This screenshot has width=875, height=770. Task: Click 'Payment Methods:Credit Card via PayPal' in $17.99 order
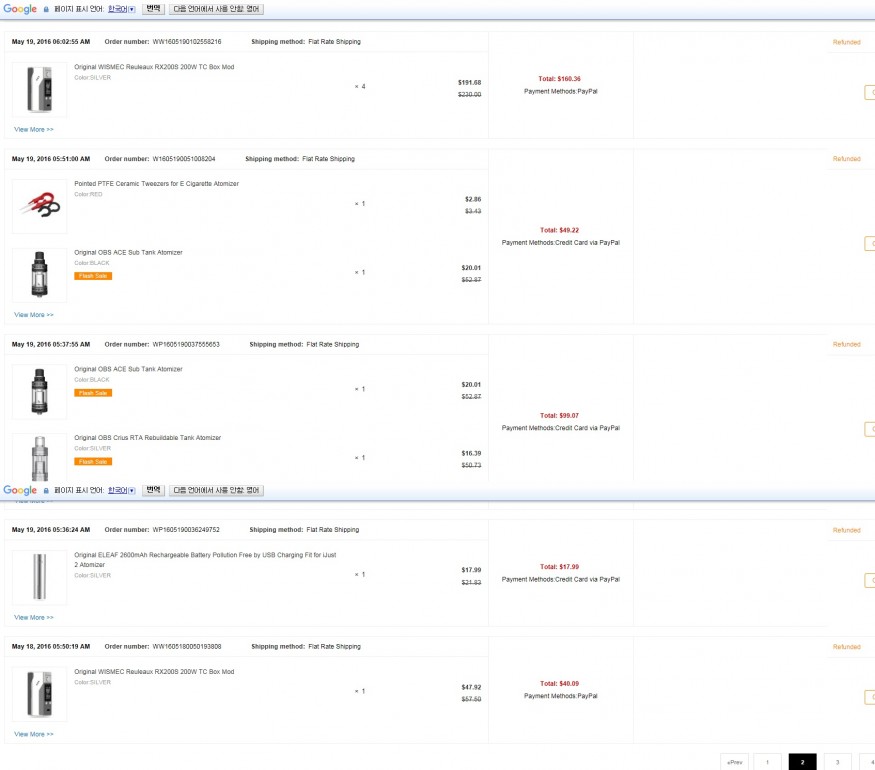pos(560,580)
